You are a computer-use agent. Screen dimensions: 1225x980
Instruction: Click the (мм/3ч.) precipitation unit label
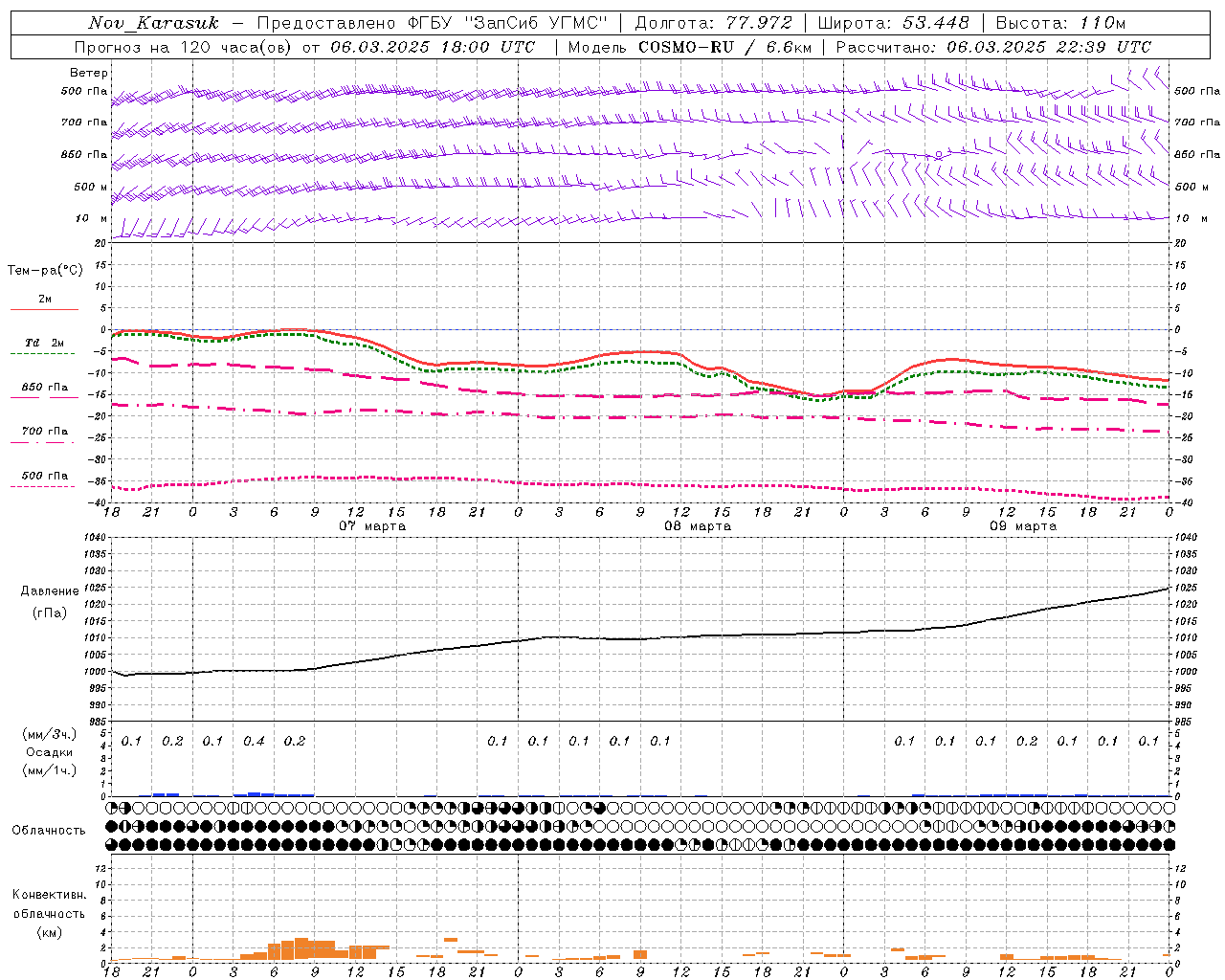tap(50, 734)
